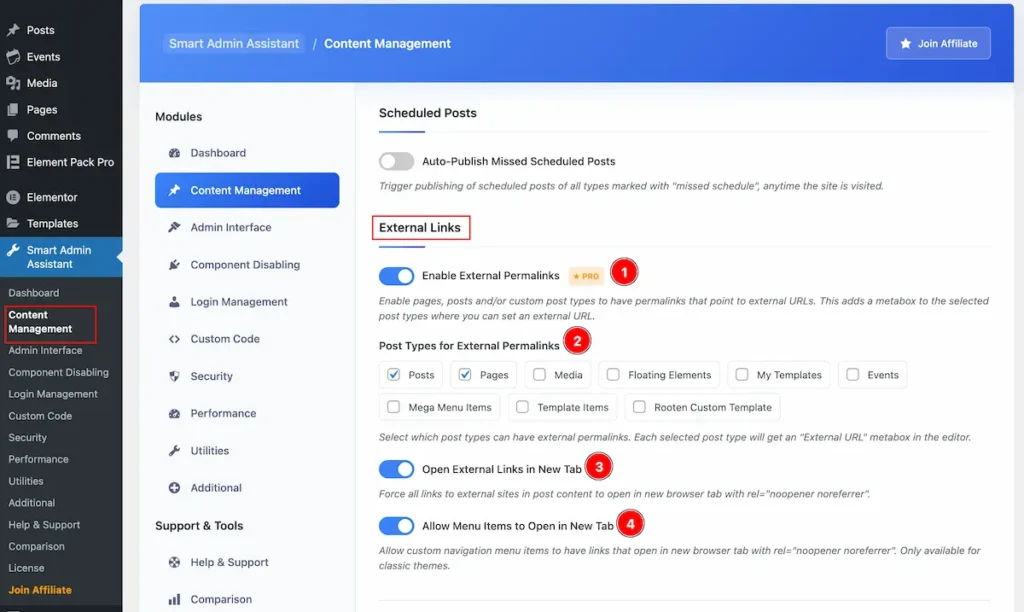Open Admin Interface submenu in WordPress sidebar
1024x612 pixels.
(46, 350)
